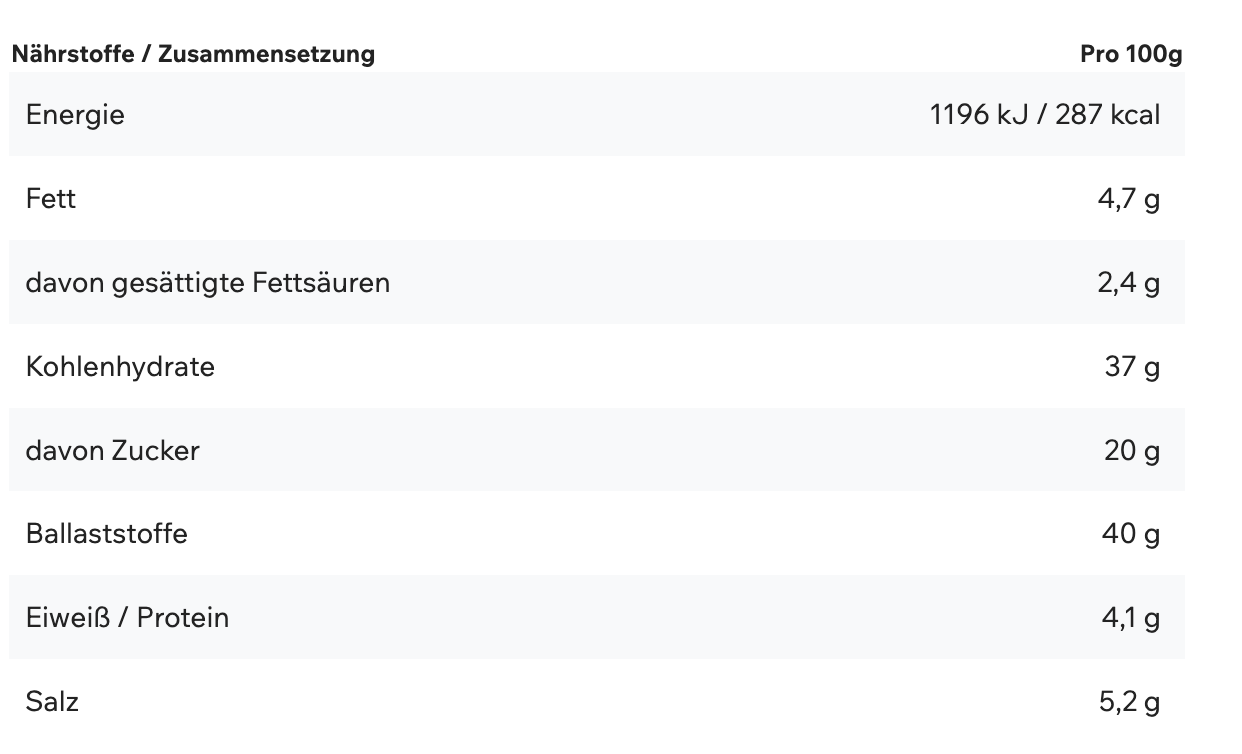Click the 40 g fibre value

point(1131,534)
